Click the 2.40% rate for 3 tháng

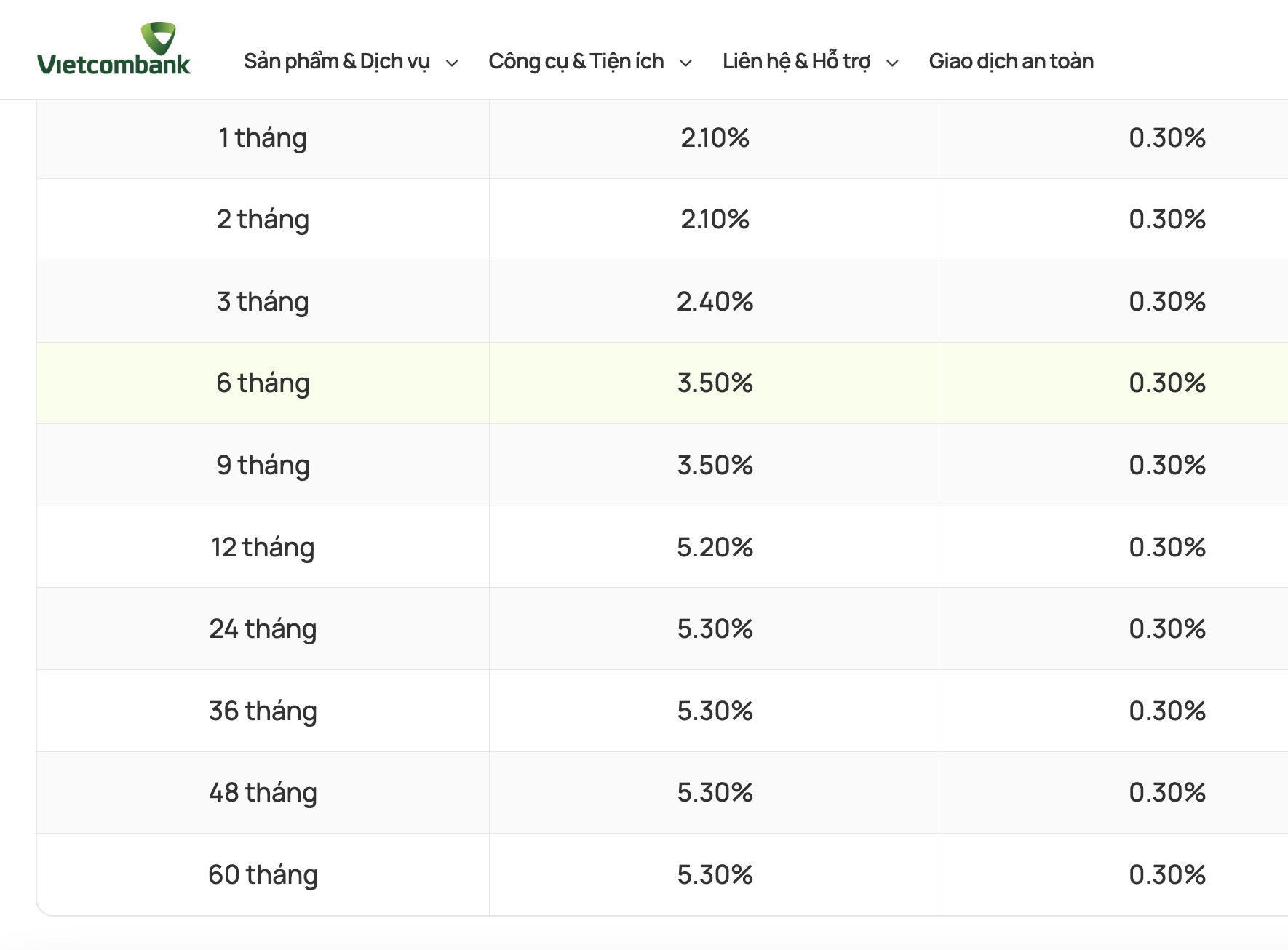[x=715, y=302]
